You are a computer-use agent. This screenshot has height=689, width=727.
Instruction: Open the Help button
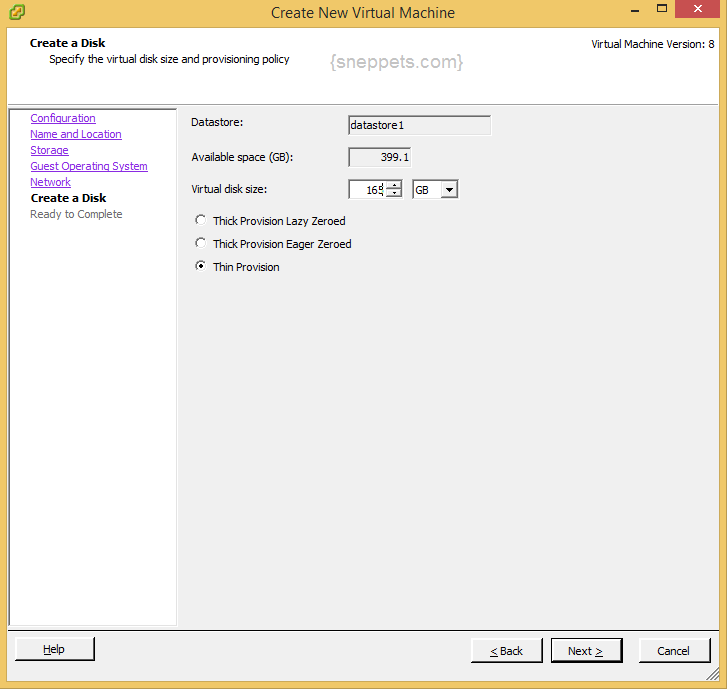click(55, 649)
